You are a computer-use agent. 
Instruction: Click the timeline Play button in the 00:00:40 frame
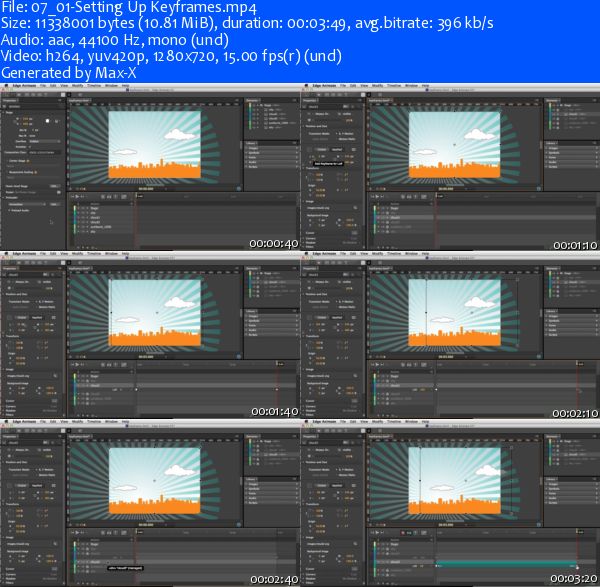(x=77, y=196)
